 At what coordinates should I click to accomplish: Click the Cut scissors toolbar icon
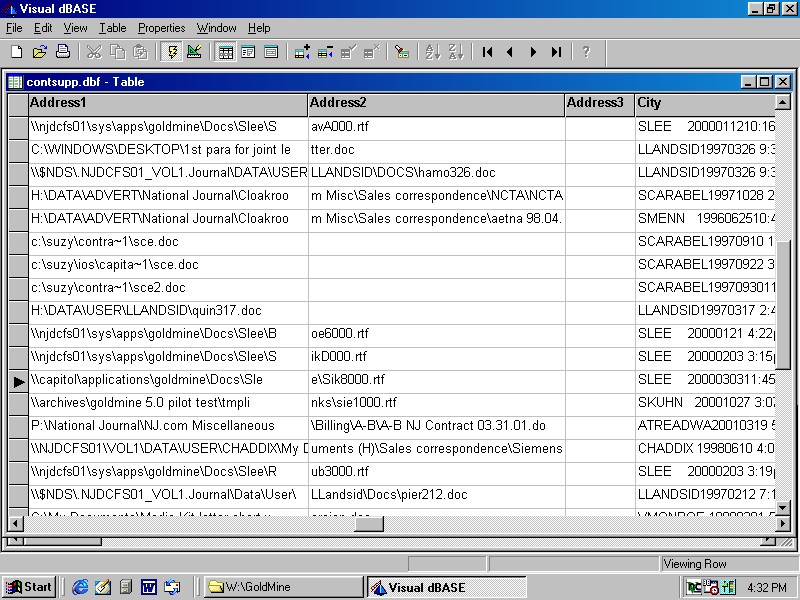pos(94,52)
